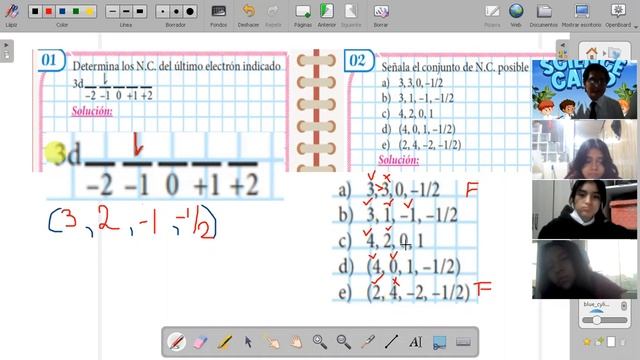Select the laser pointer tool
This screenshot has width=640, height=360.
click(x=367, y=342)
